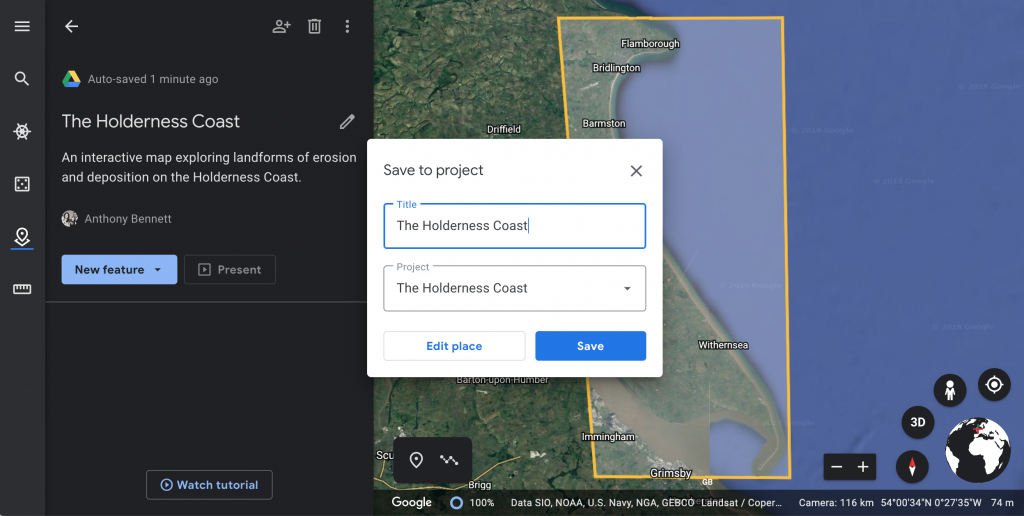Close the Save to project dialog
Viewport: 1024px width, 516px height.
click(x=636, y=171)
